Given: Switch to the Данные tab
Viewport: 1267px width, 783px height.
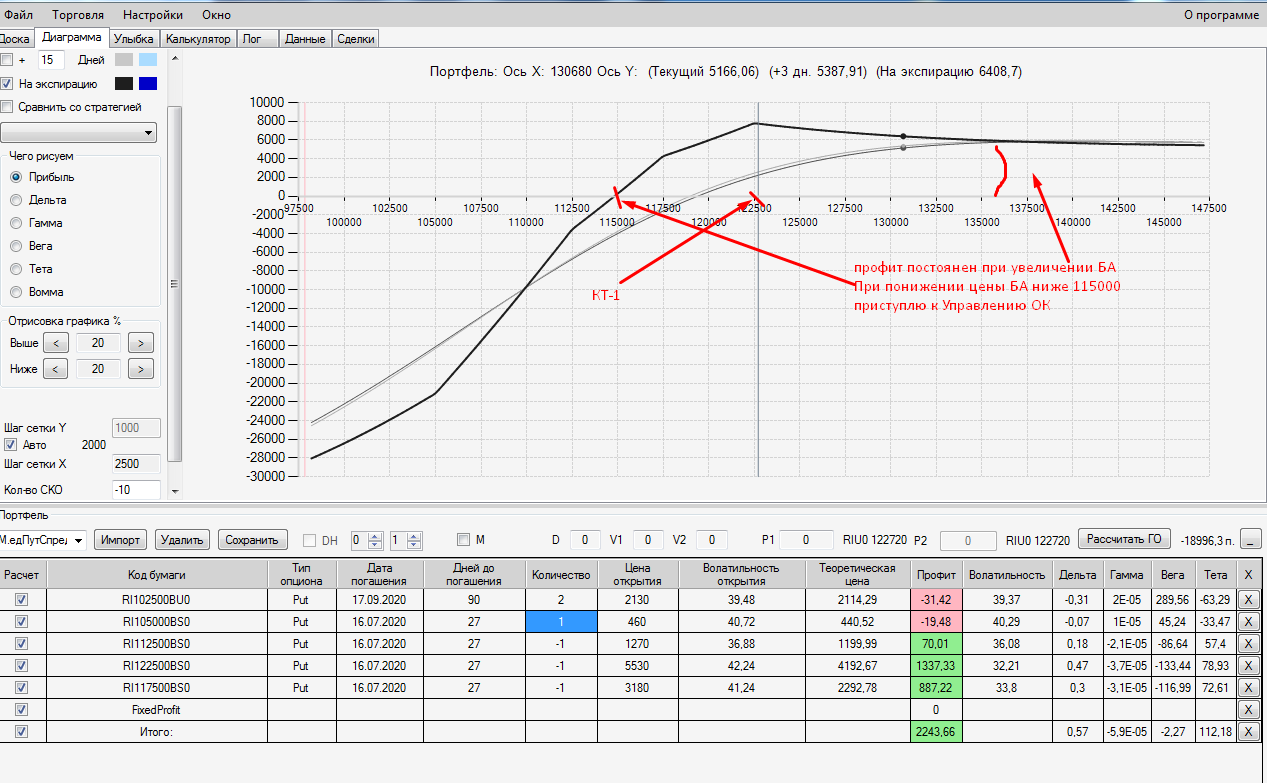Looking at the screenshot, I should coord(305,39).
